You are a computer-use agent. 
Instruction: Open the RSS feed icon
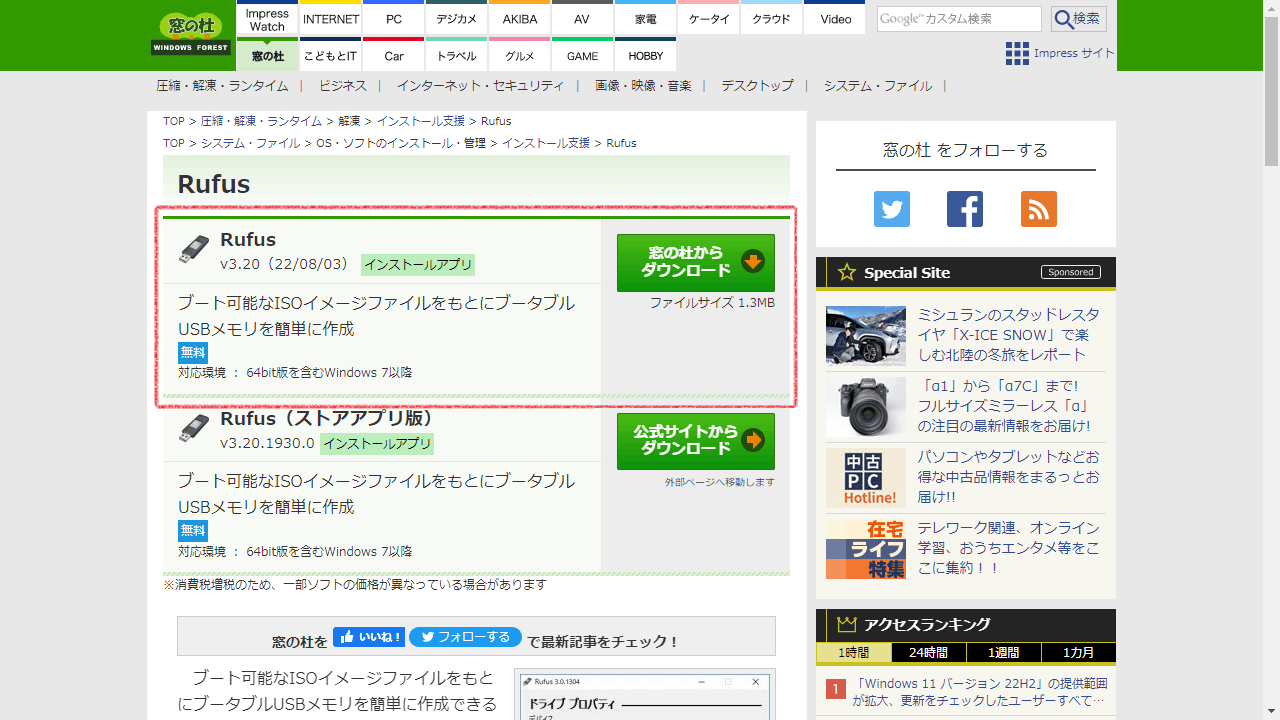[x=1039, y=209]
